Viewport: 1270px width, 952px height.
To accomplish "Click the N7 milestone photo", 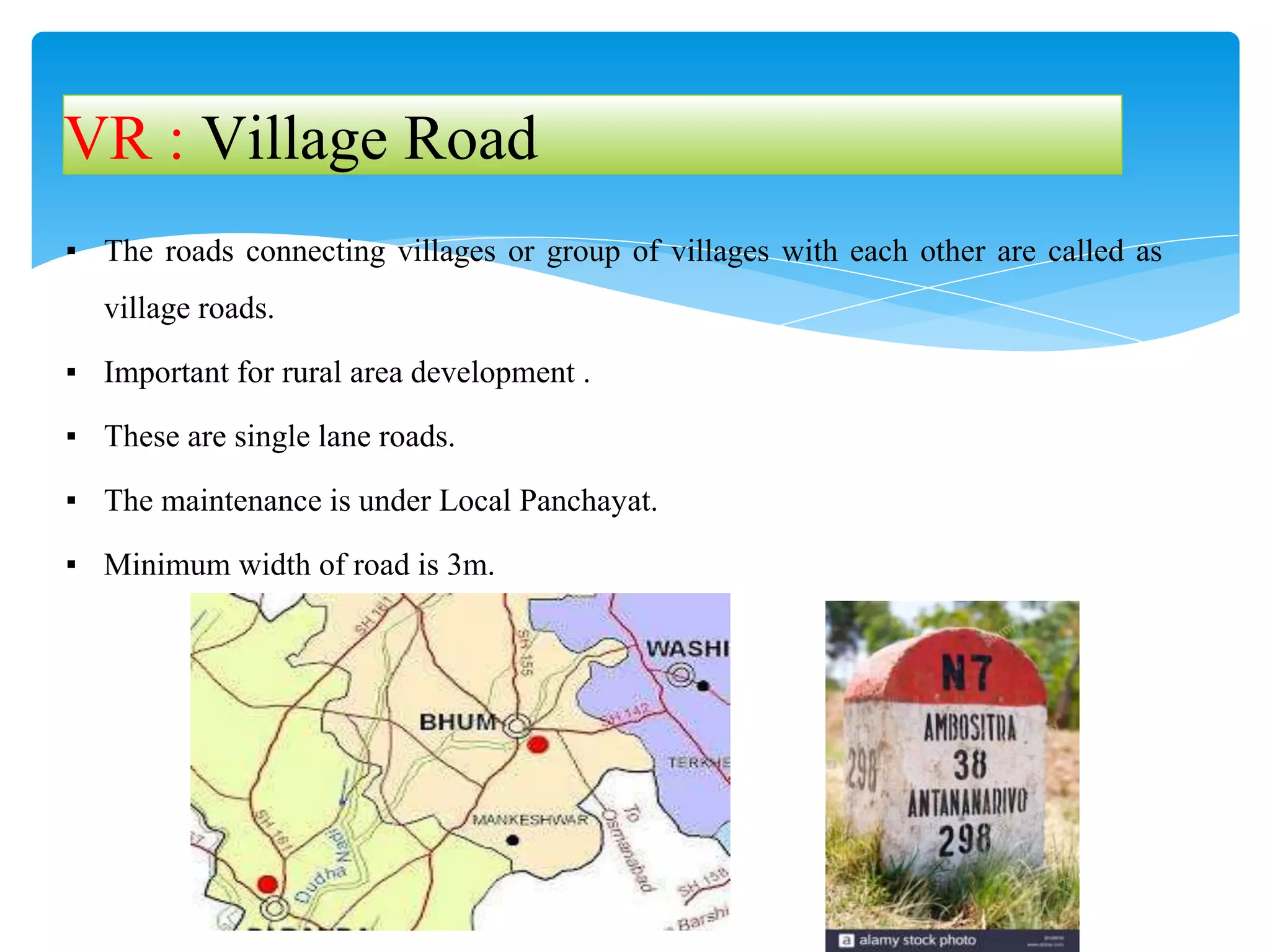I will [952, 776].
